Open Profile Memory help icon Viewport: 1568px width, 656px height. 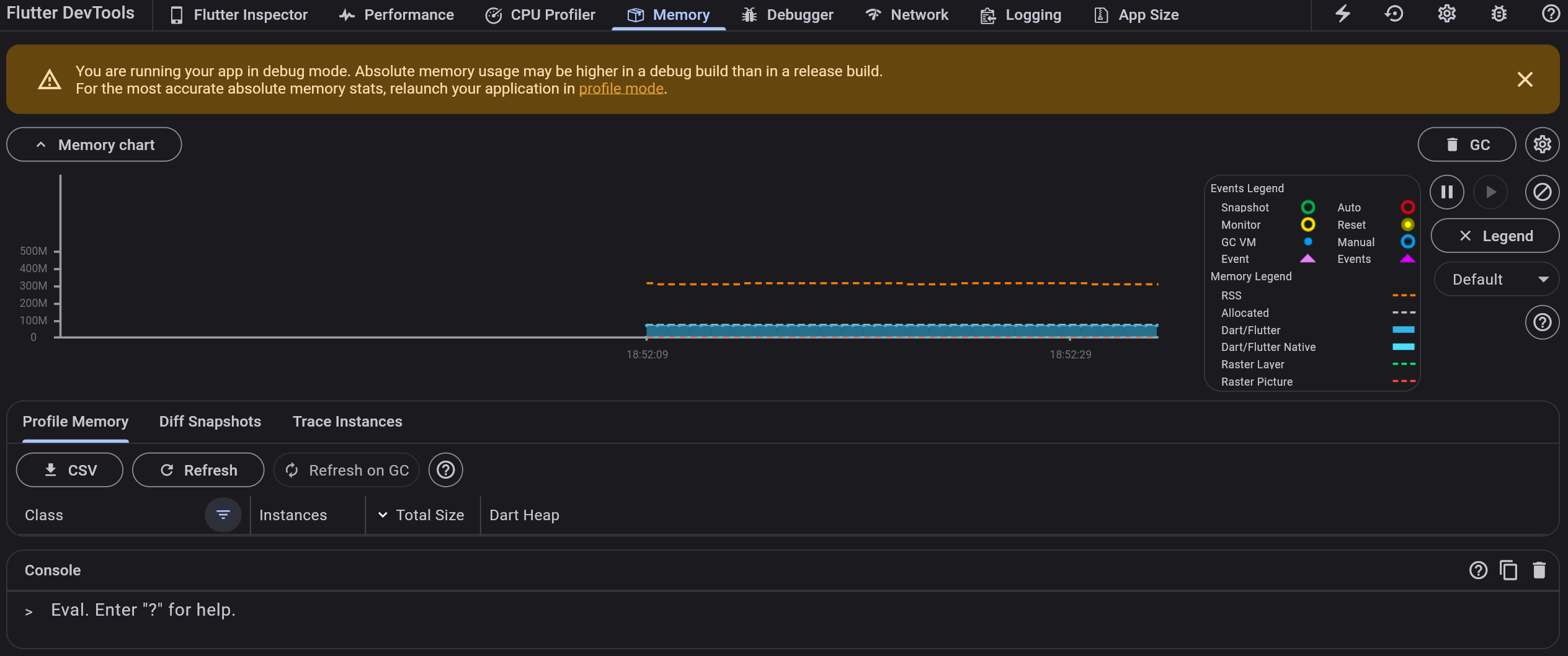(x=445, y=470)
